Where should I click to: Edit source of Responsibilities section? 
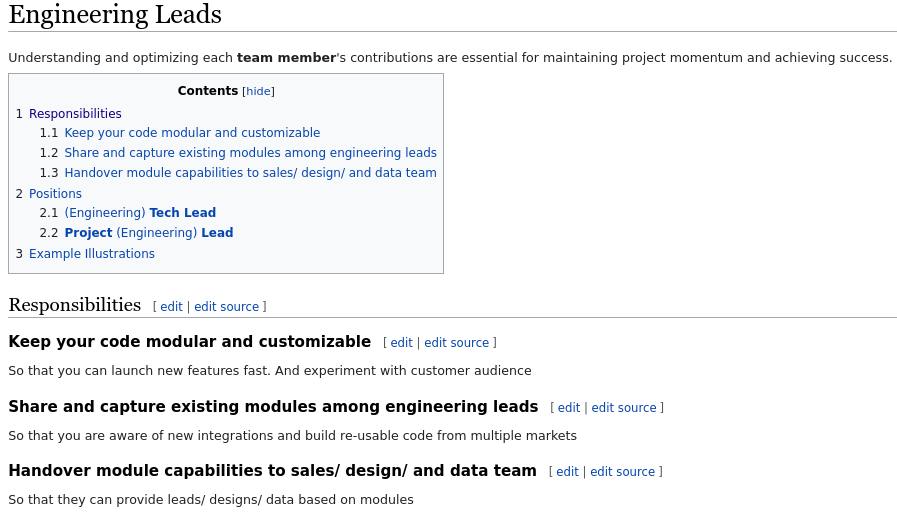click(227, 307)
